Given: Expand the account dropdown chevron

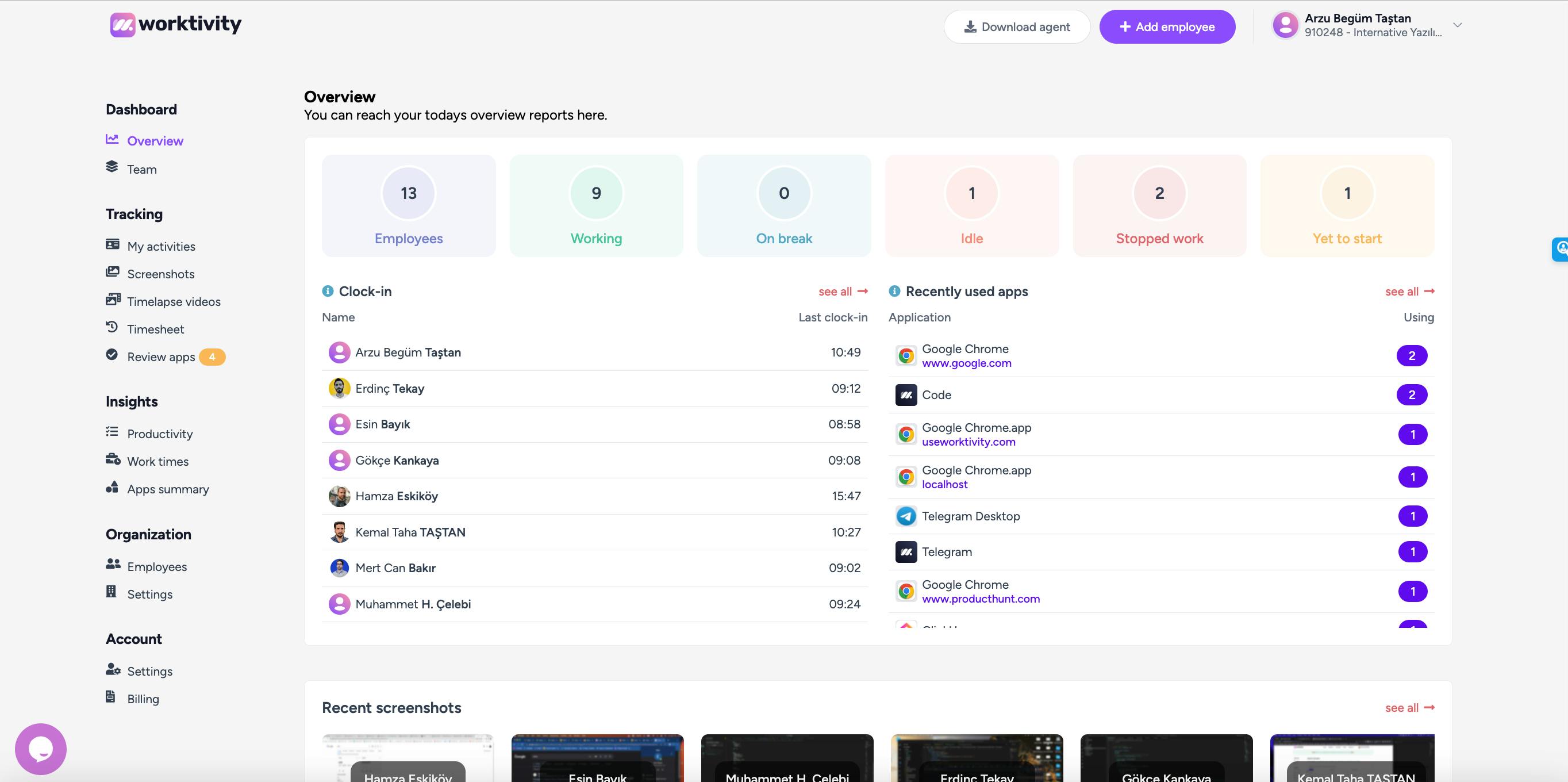Looking at the screenshot, I should 1457,25.
